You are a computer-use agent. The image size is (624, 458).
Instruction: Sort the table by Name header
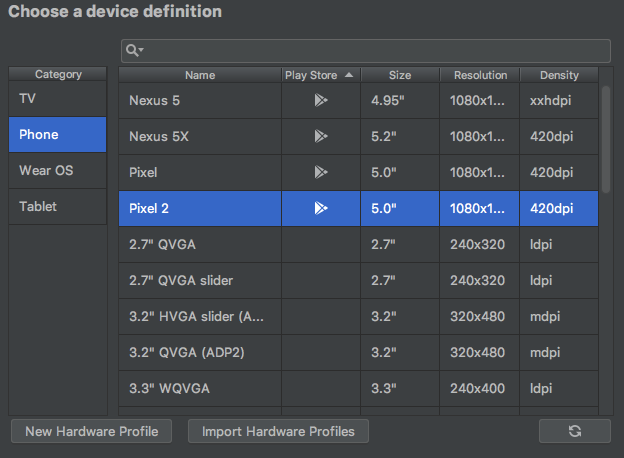click(x=200, y=75)
